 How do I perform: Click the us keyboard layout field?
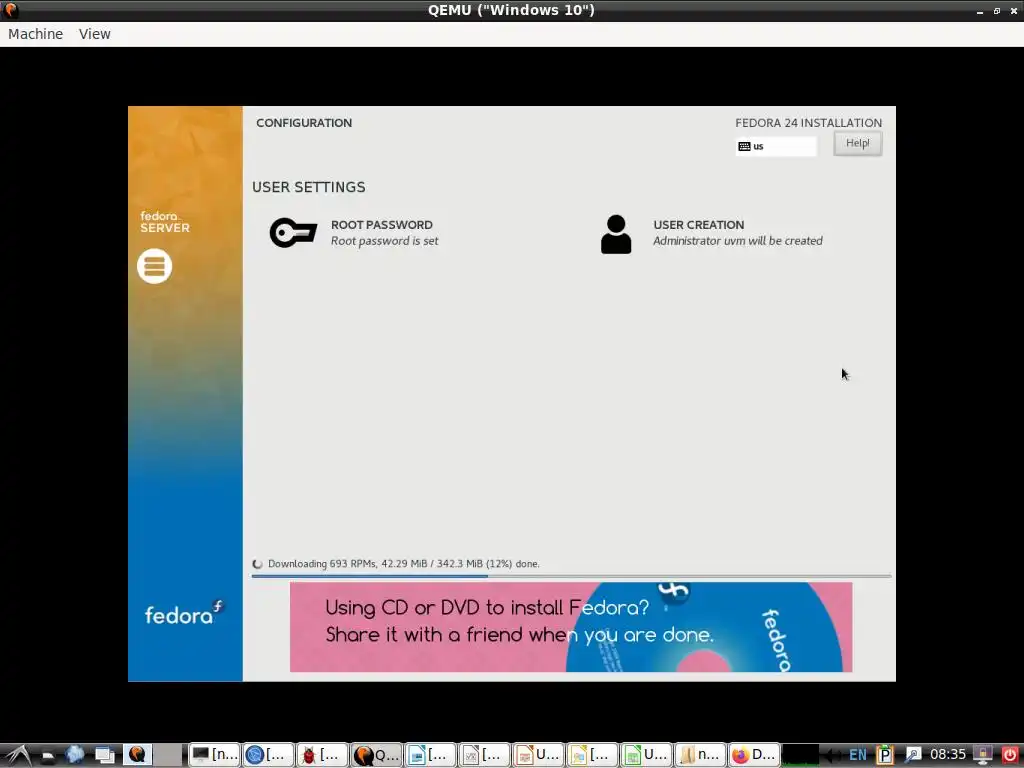point(776,146)
